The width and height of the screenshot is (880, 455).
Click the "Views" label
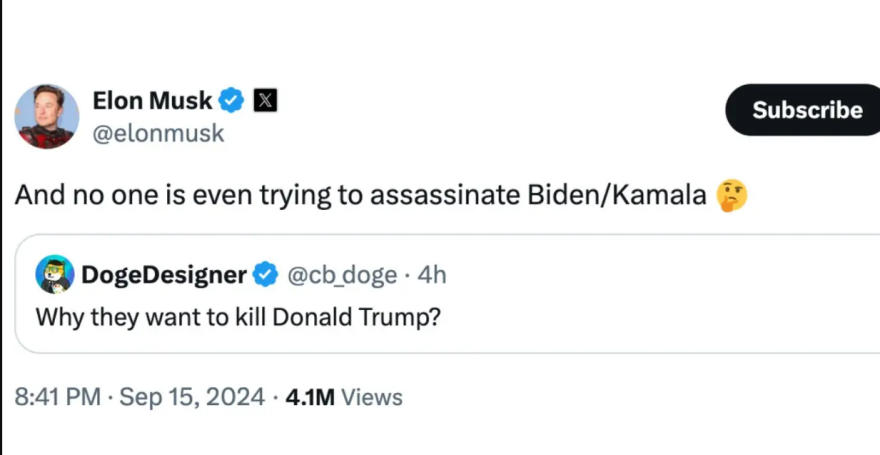click(x=372, y=397)
